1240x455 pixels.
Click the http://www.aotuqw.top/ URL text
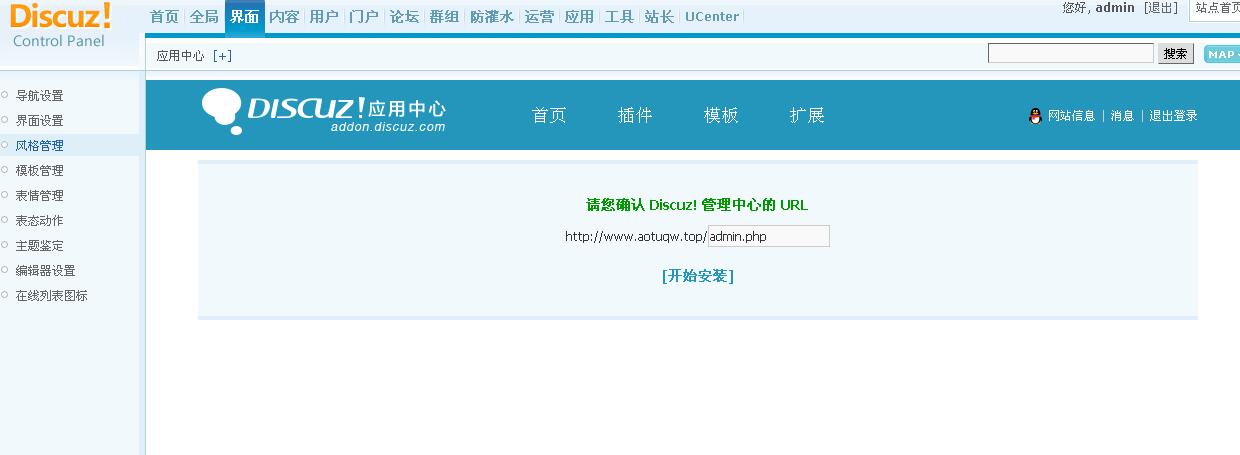(636, 237)
